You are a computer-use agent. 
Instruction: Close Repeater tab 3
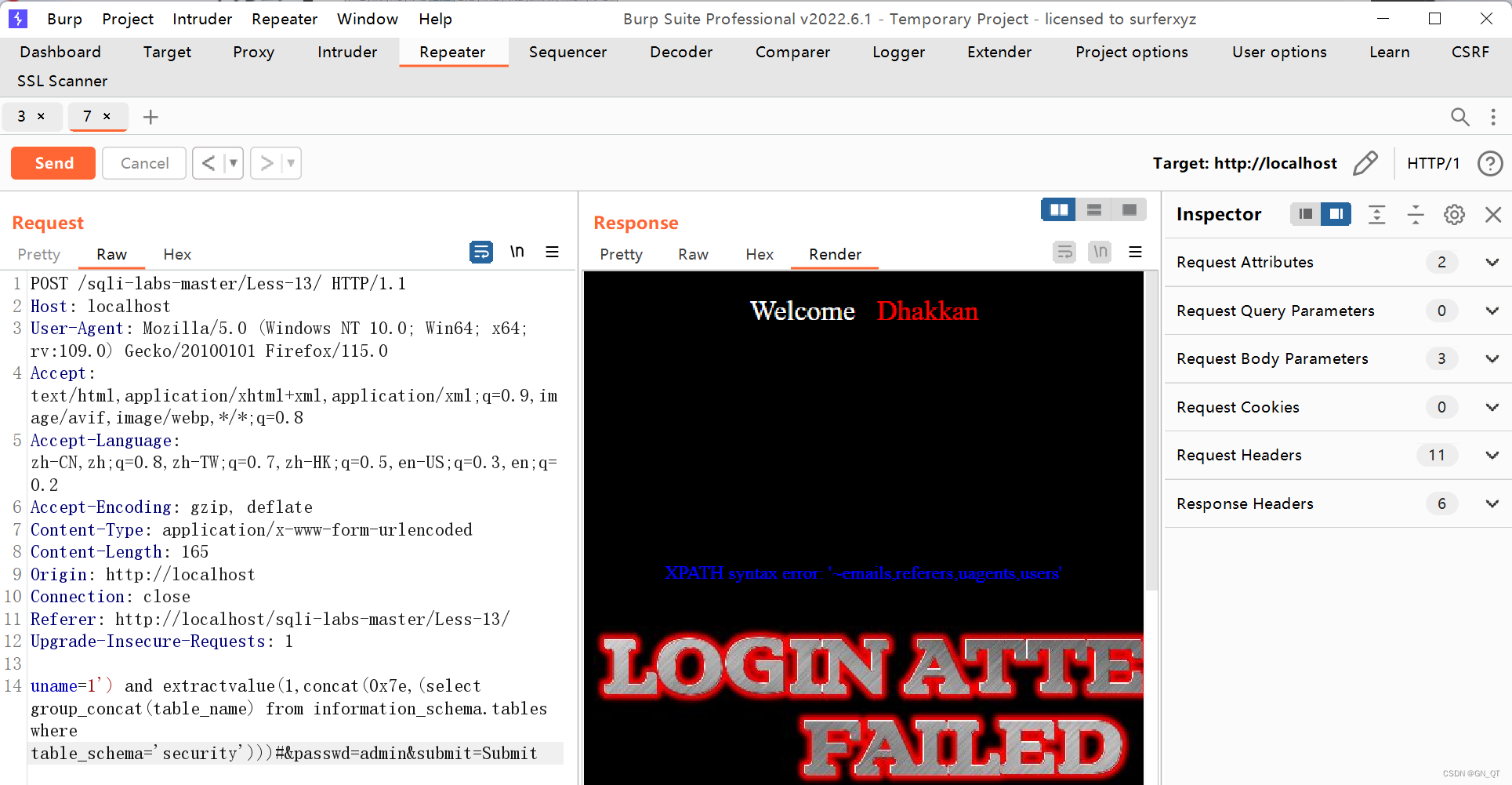click(41, 116)
